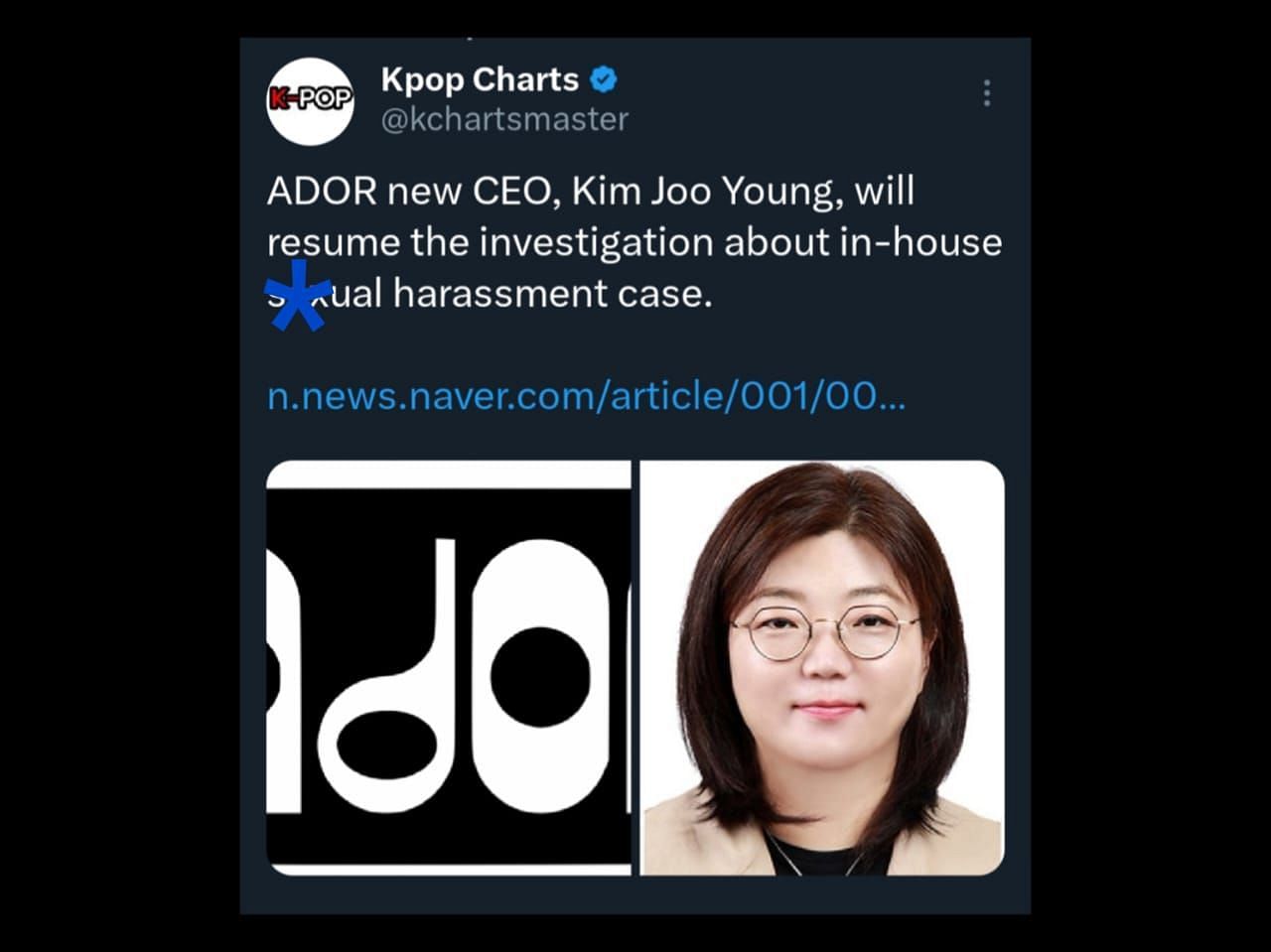This screenshot has height=952, width=1271.
Task: Open the three-dot more options menu
Action: [986, 93]
